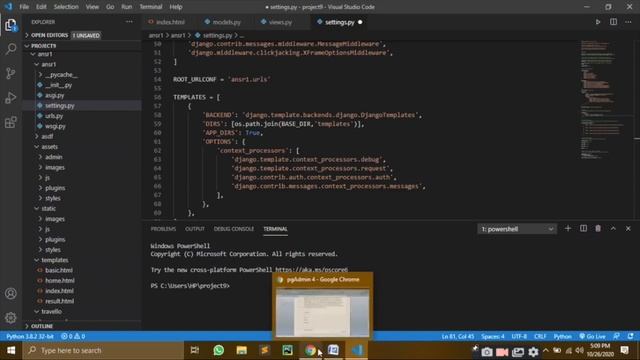The height and width of the screenshot is (360, 640).
Task: Maximize the panel with up chevron
Action: [613, 229]
